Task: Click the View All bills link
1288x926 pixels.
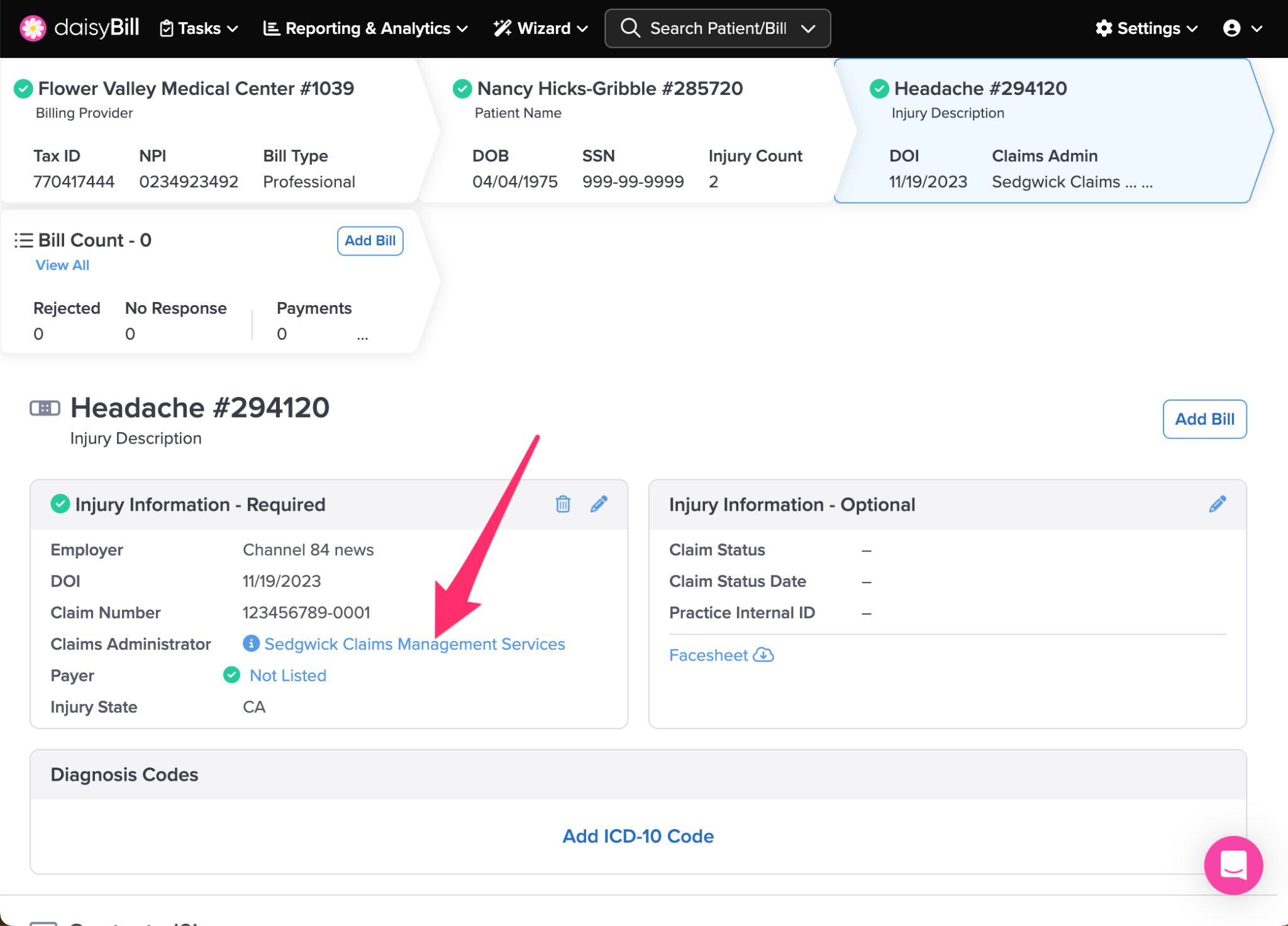Action: tap(62, 265)
